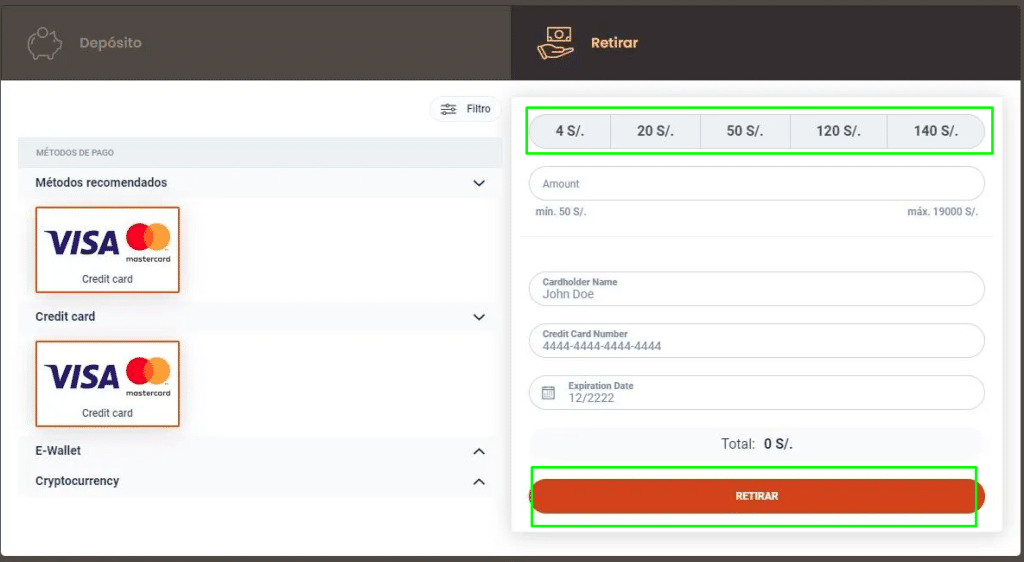Expand the E-Wallet section

[x=479, y=451]
